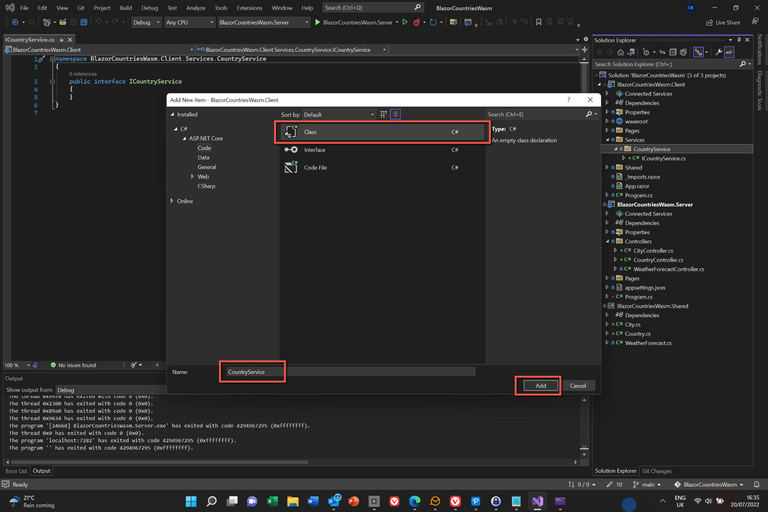Open the Sort by Default dropdown
This screenshot has height=512, width=768.
[337, 115]
